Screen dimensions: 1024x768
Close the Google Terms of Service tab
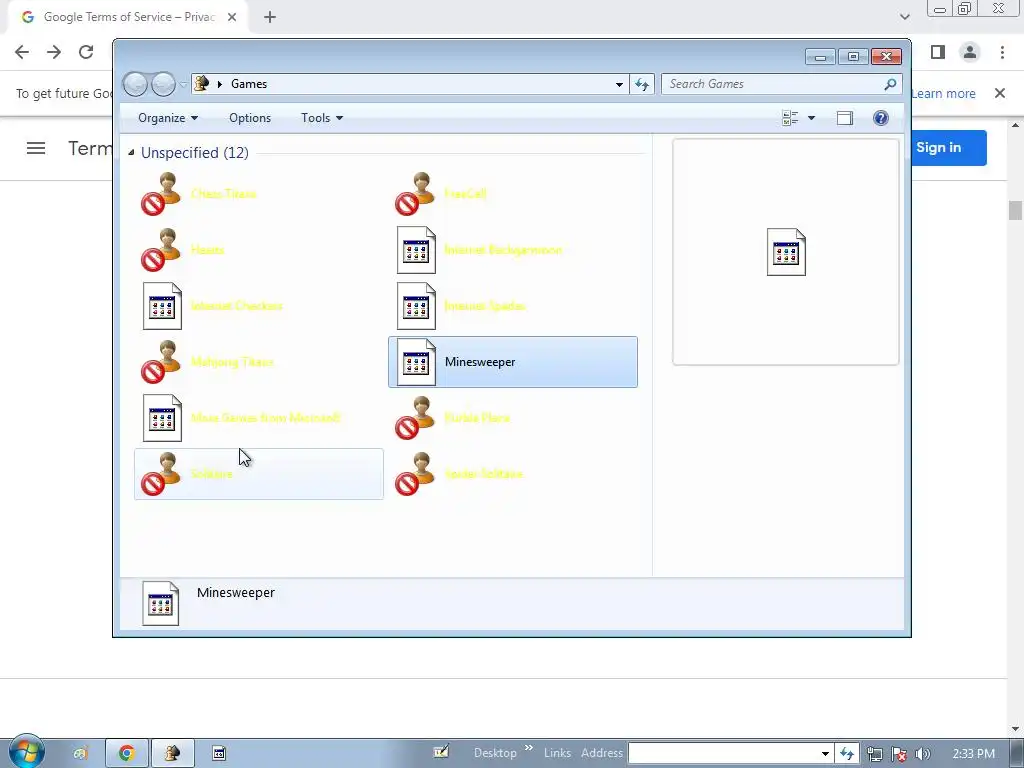pos(232,18)
